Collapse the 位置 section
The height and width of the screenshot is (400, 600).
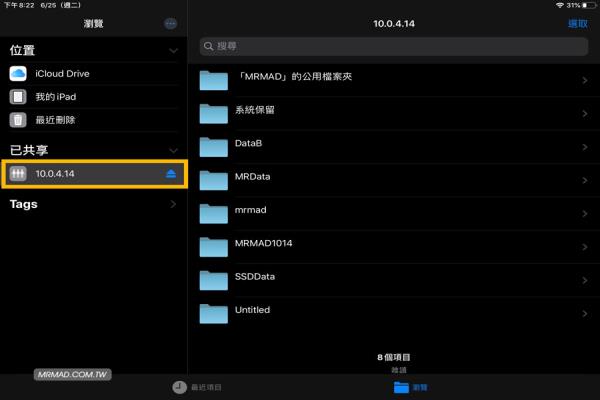pos(174,50)
